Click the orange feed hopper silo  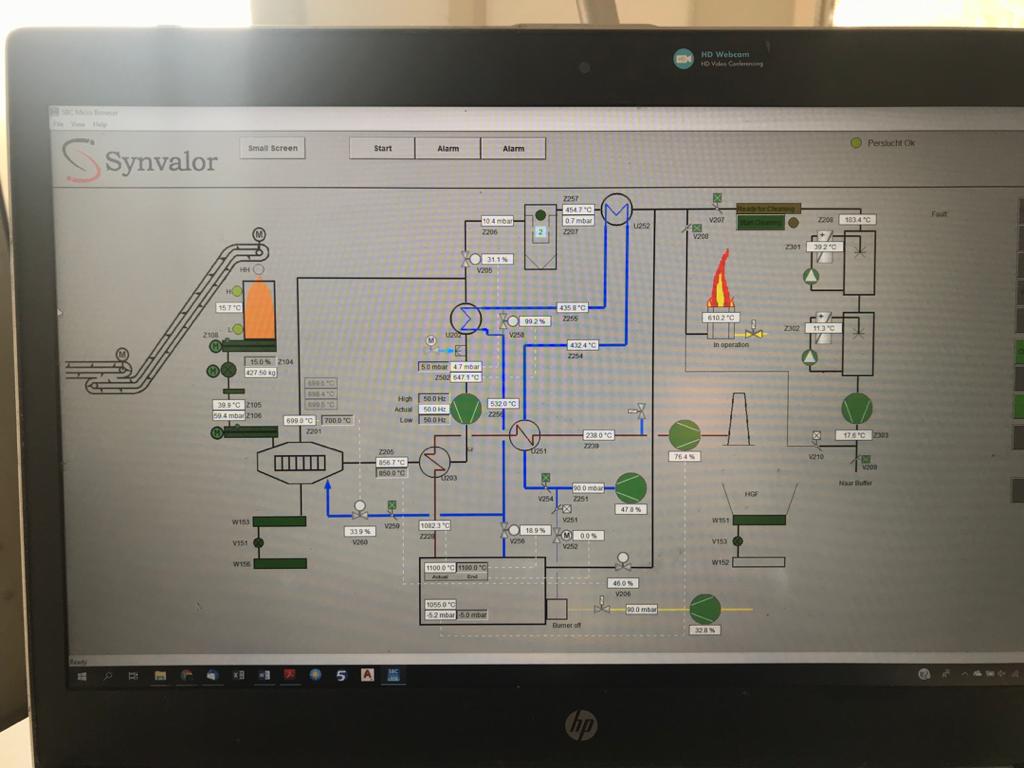pyautogui.click(x=259, y=309)
